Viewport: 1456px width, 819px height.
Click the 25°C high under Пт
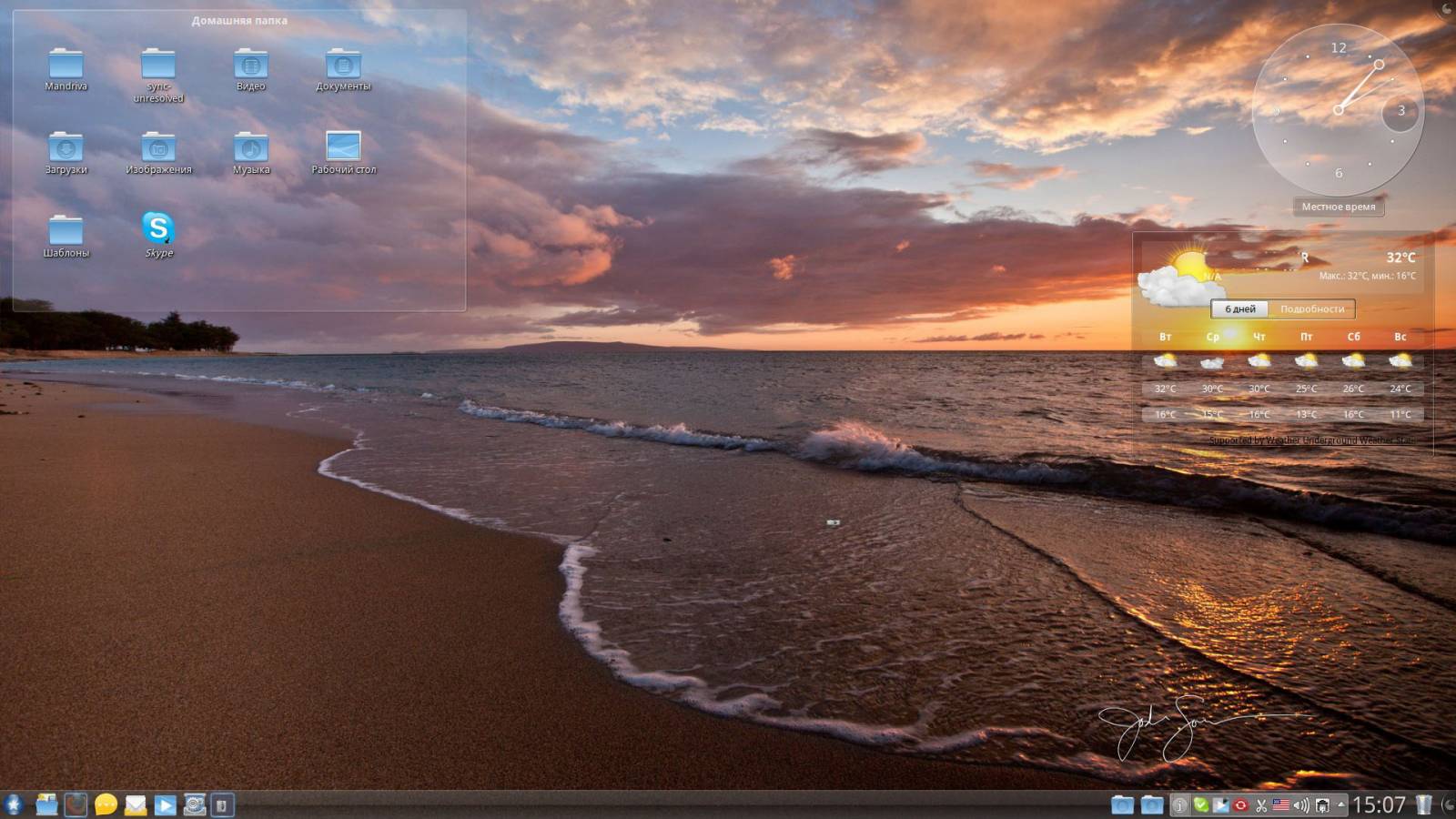pos(1307,389)
